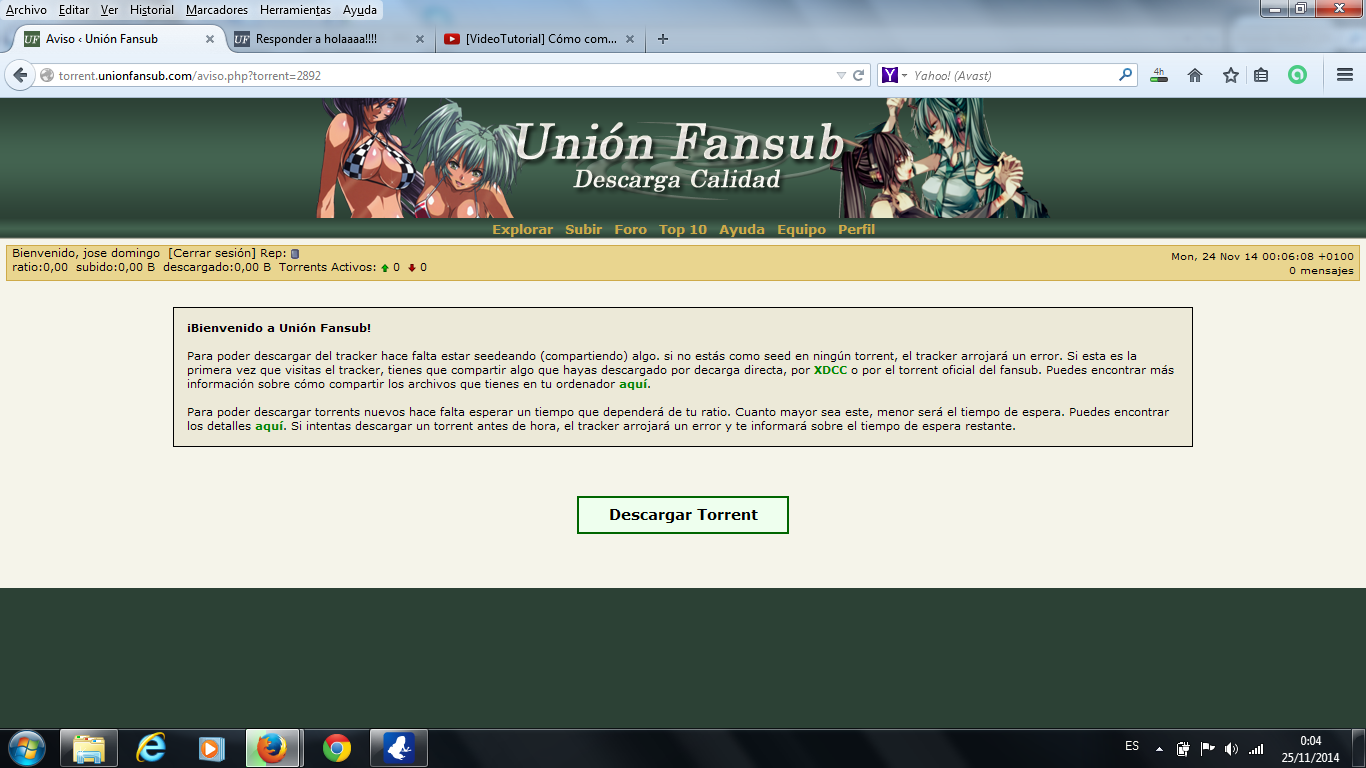Switch to the Aviso ‹ Unión Fansub tab

pyautogui.click(x=117, y=39)
